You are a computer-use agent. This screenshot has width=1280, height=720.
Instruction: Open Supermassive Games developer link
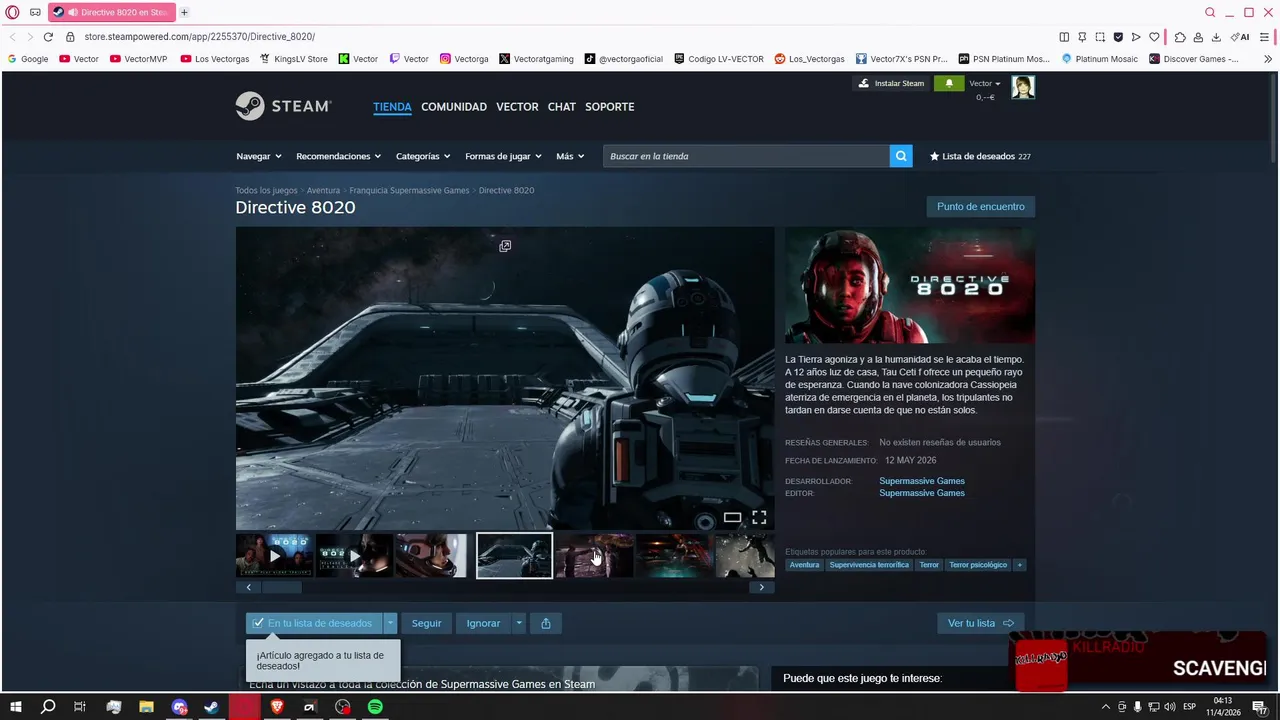click(922, 481)
